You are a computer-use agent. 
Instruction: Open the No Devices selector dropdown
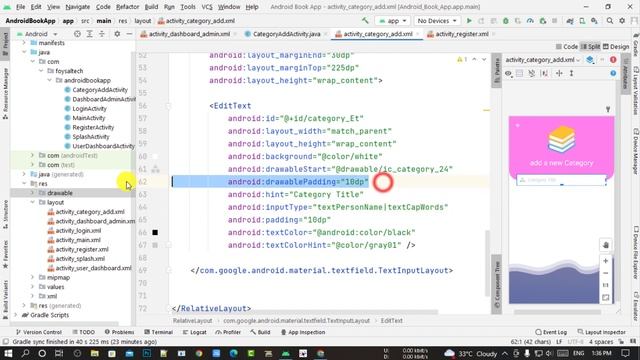click(x=437, y=21)
